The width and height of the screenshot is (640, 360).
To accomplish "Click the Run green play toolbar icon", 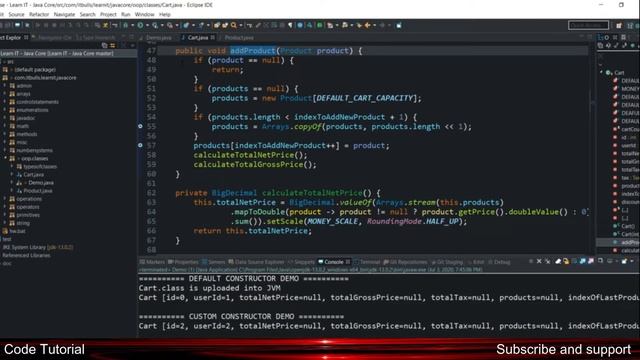I will pyautogui.click(x=140, y=25).
